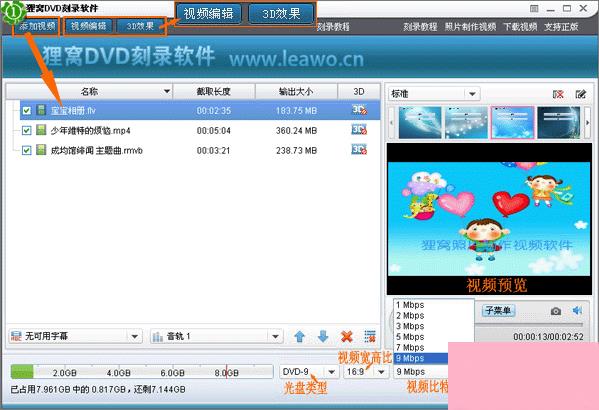The height and width of the screenshot is (410, 599).
Task: Take a snapshot with the camera icon
Action: 556,311
